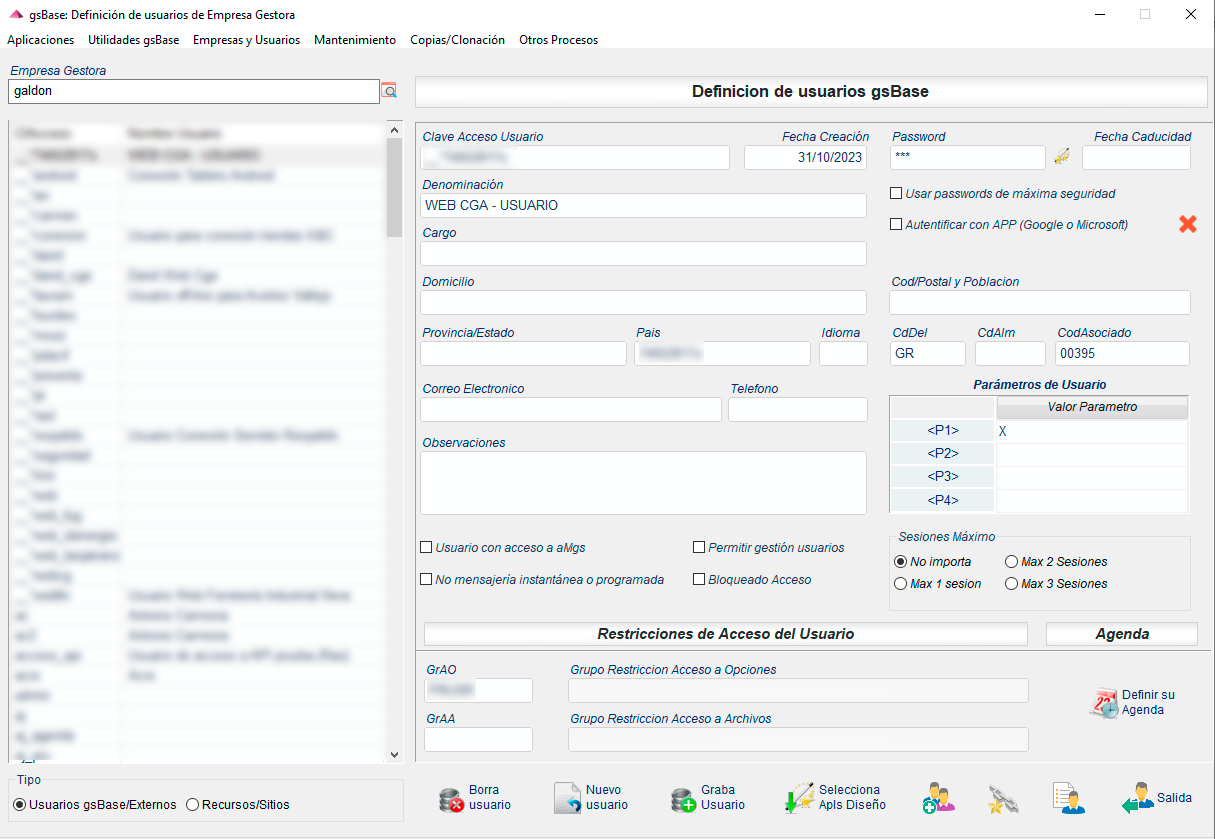Click the Agenda button

(1121, 633)
